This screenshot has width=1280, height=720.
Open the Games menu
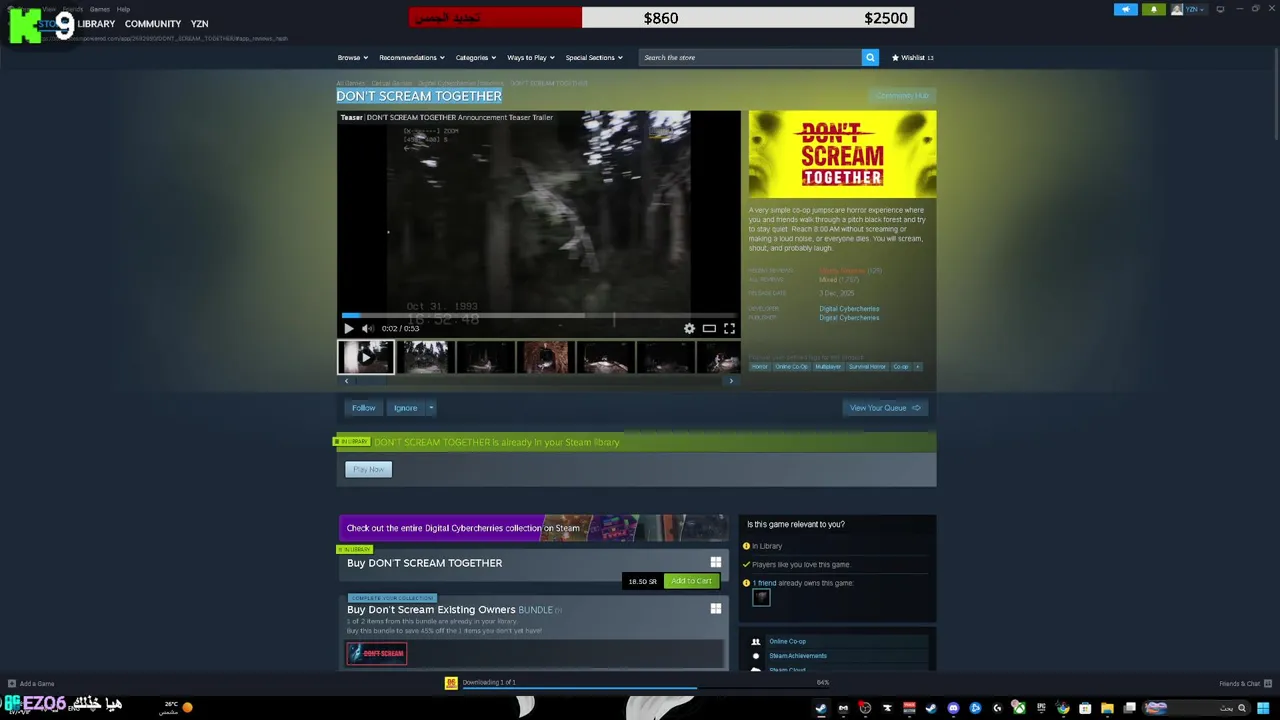99,9
